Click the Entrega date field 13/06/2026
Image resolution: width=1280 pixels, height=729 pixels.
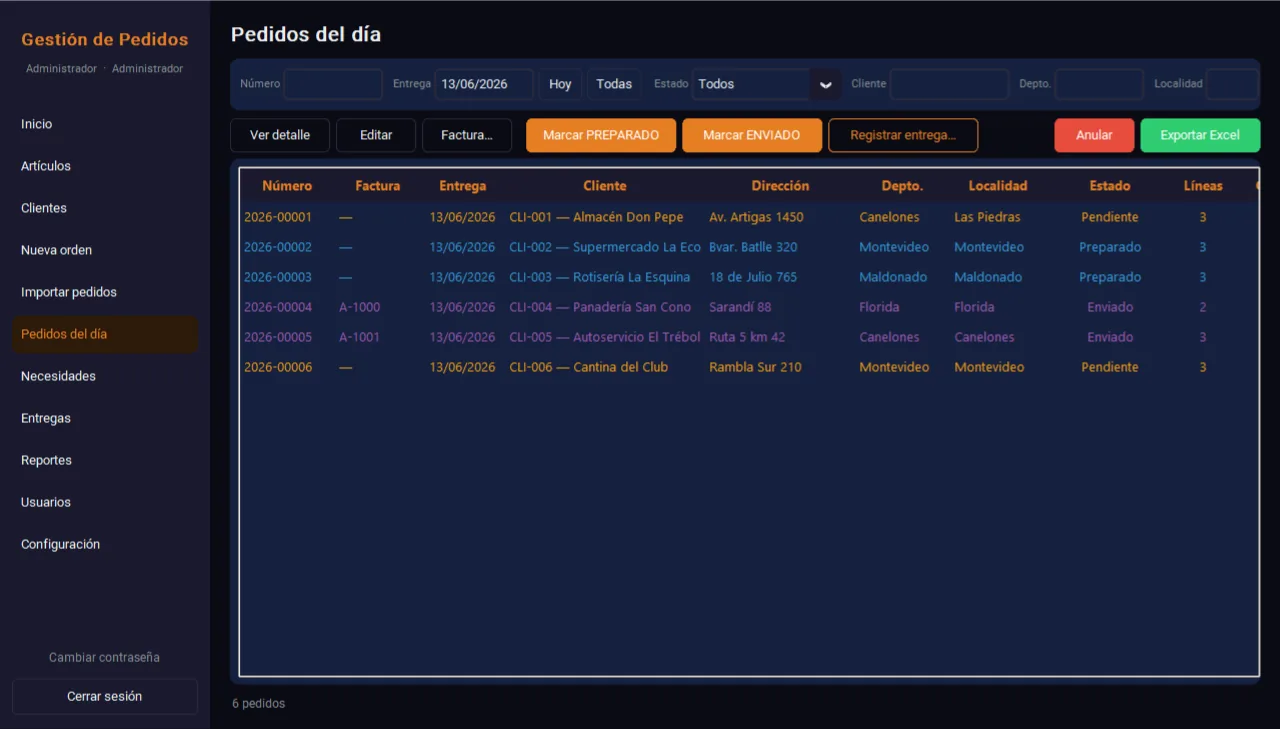click(x=484, y=84)
